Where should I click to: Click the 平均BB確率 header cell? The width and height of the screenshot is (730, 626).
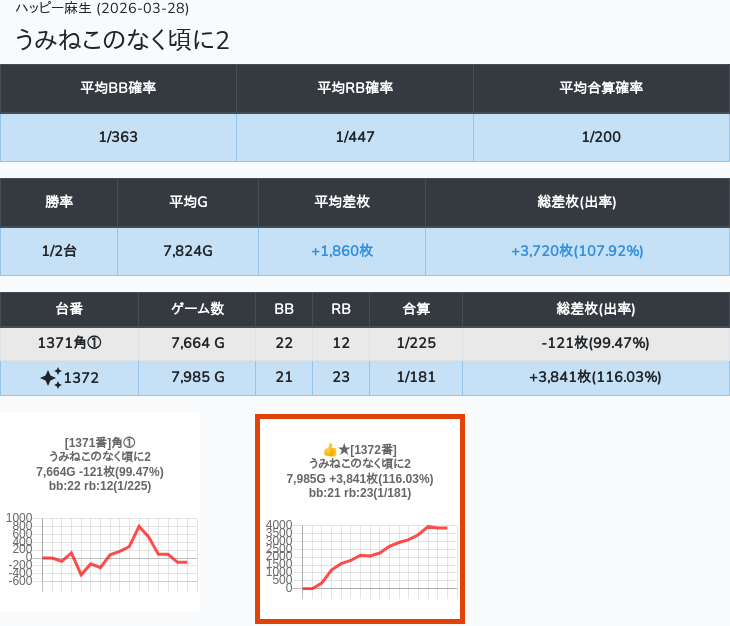tap(118, 87)
